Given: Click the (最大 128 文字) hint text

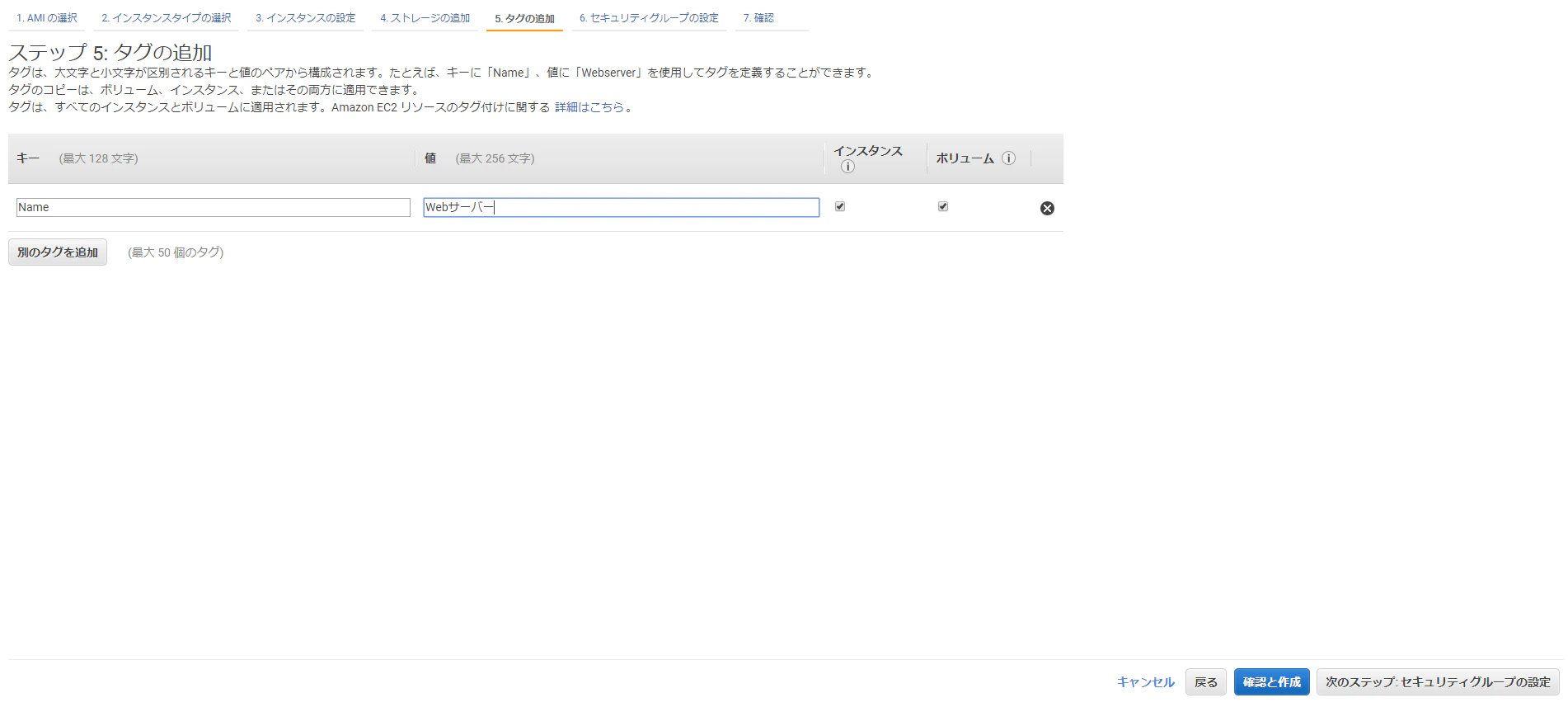Looking at the screenshot, I should (99, 158).
